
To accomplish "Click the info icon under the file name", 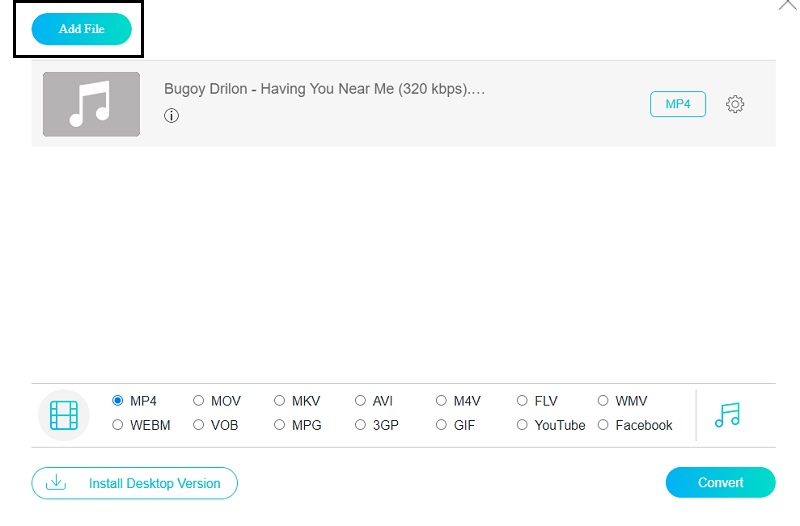I will coord(171,115).
